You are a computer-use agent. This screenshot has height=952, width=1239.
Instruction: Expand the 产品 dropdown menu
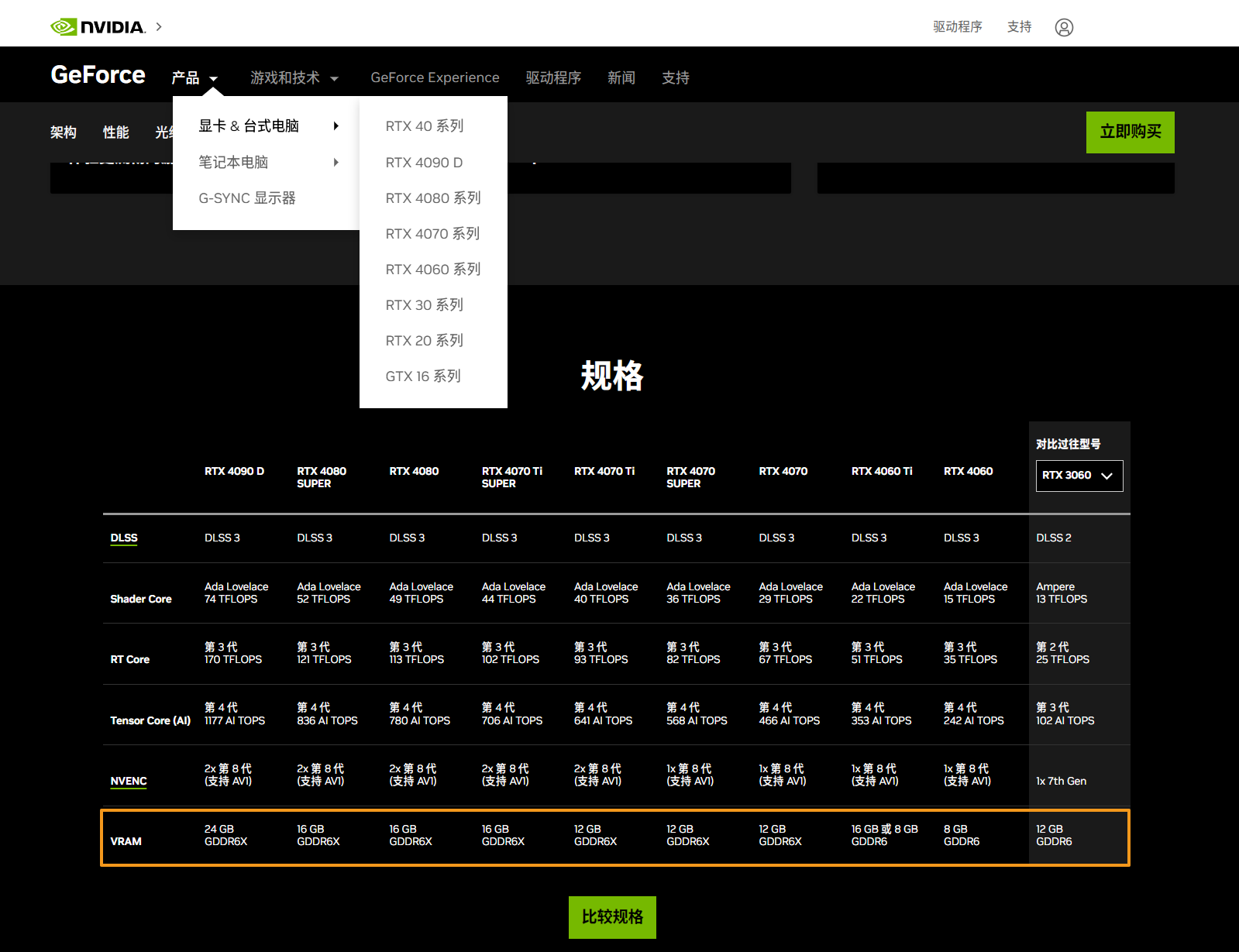click(x=194, y=78)
